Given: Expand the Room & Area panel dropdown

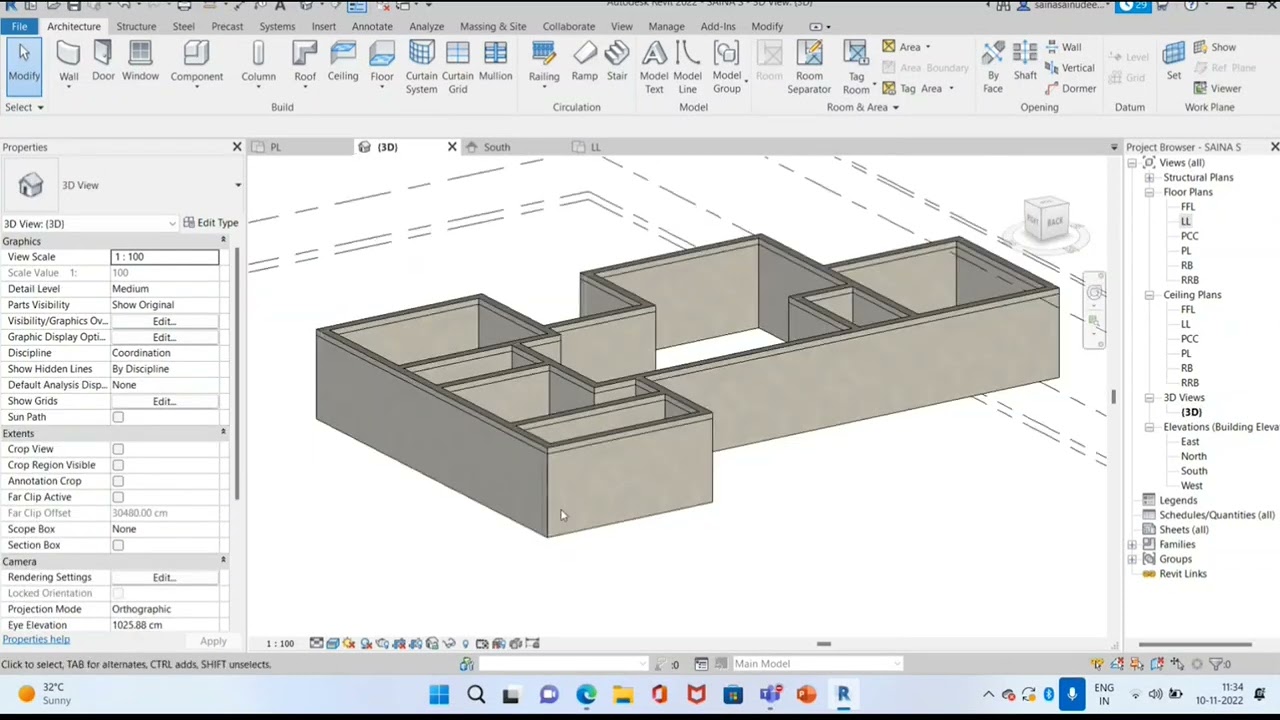Looking at the screenshot, I should coord(862,107).
